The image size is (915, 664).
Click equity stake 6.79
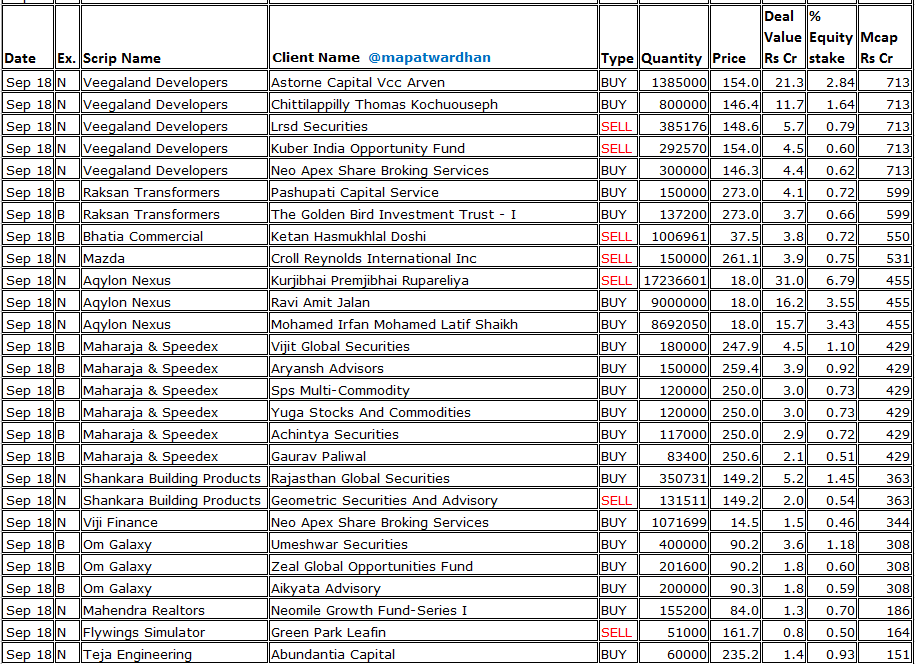click(840, 281)
